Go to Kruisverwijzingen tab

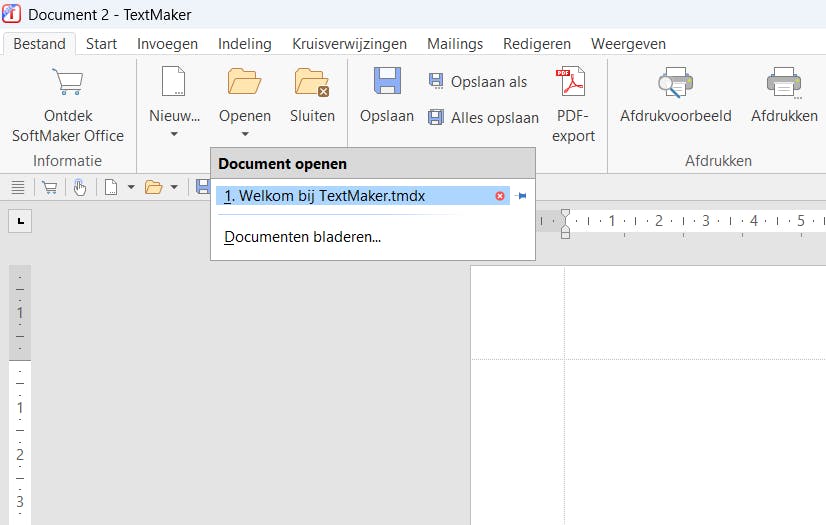[x=349, y=44]
